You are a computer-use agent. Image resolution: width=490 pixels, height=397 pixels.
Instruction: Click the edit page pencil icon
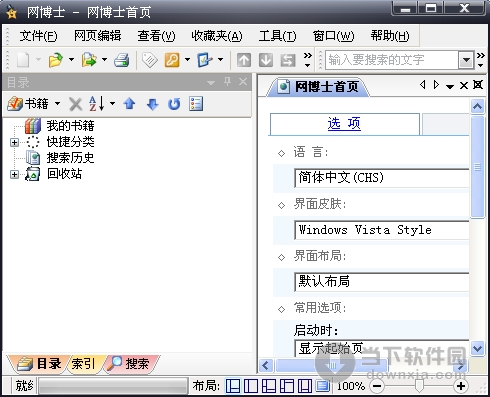point(205,60)
